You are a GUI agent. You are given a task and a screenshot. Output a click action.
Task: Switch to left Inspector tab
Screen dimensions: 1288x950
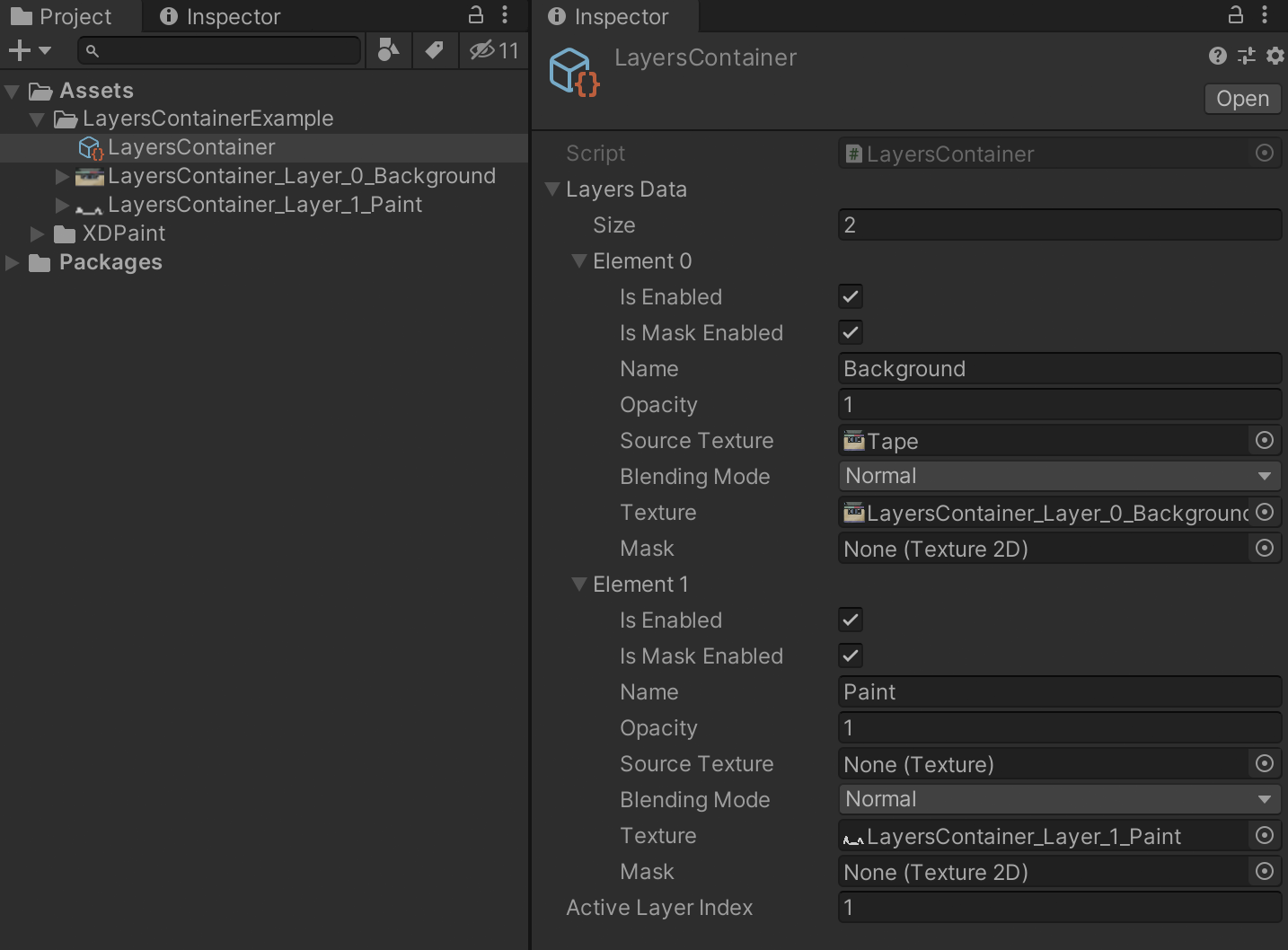pyautogui.click(x=220, y=16)
